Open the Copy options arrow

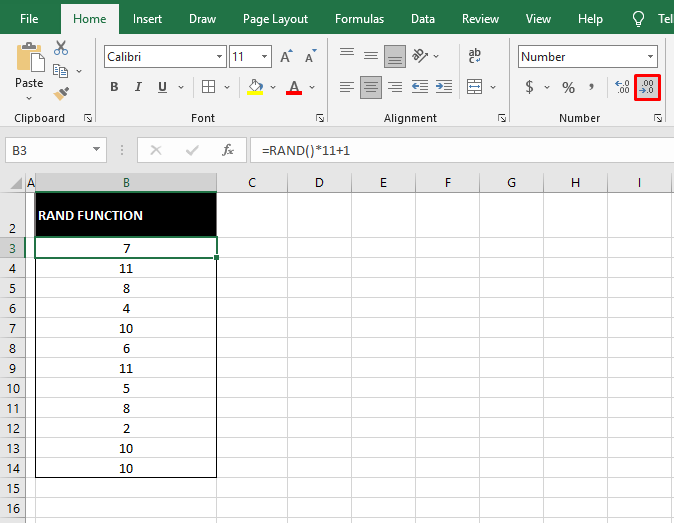coord(79,71)
